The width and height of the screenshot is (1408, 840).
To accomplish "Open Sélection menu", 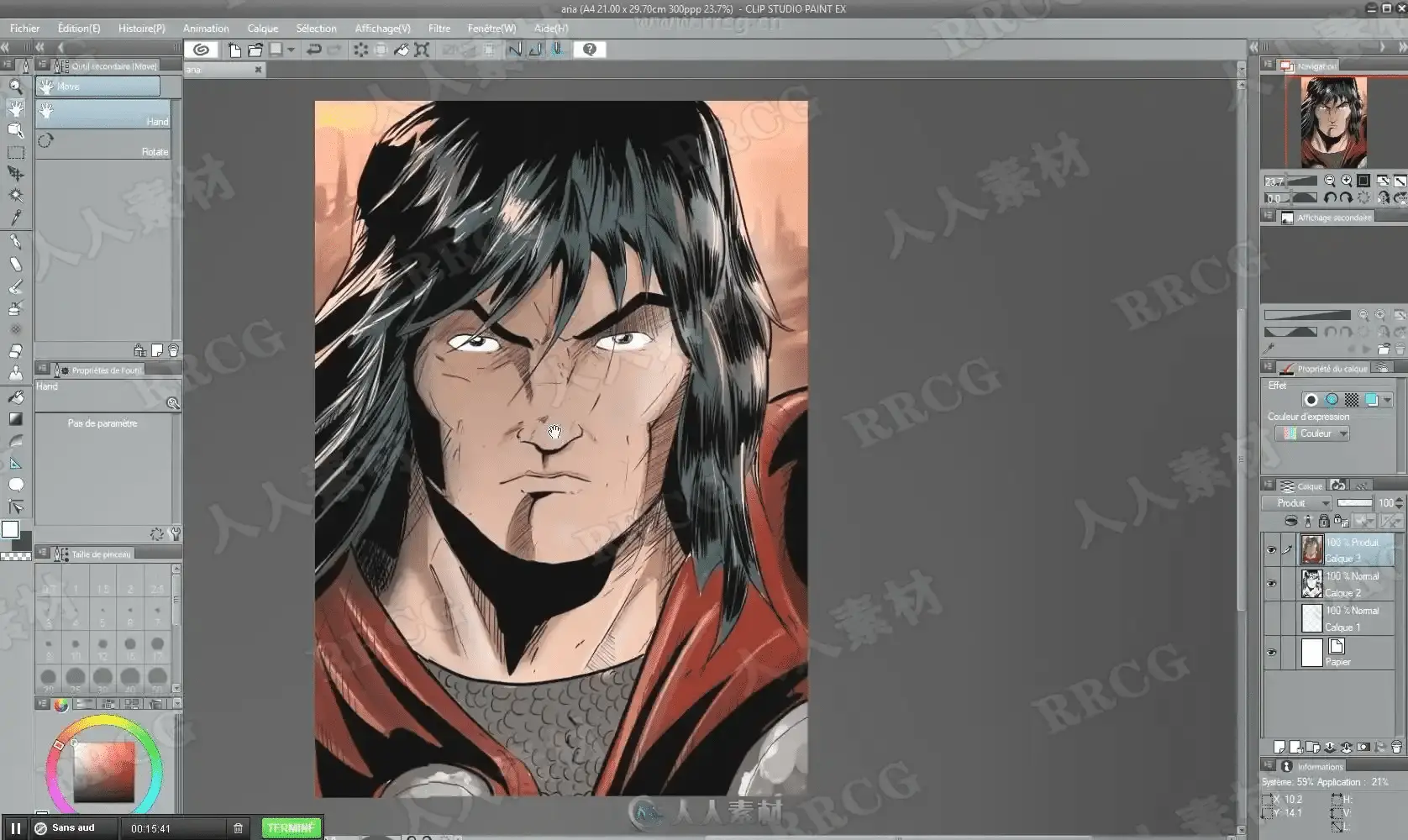I will click(x=316, y=28).
